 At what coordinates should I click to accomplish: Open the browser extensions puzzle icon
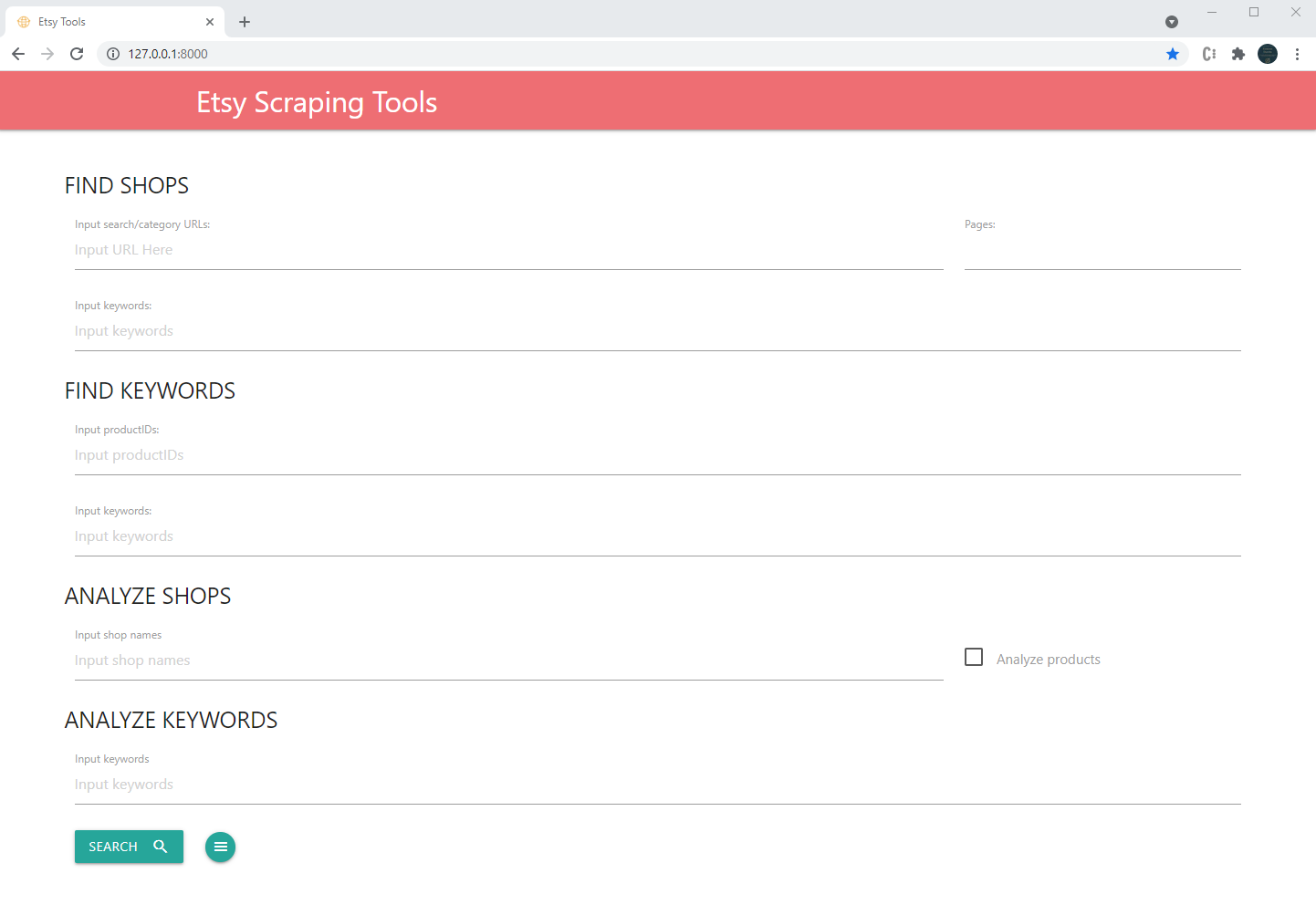coord(1238,54)
